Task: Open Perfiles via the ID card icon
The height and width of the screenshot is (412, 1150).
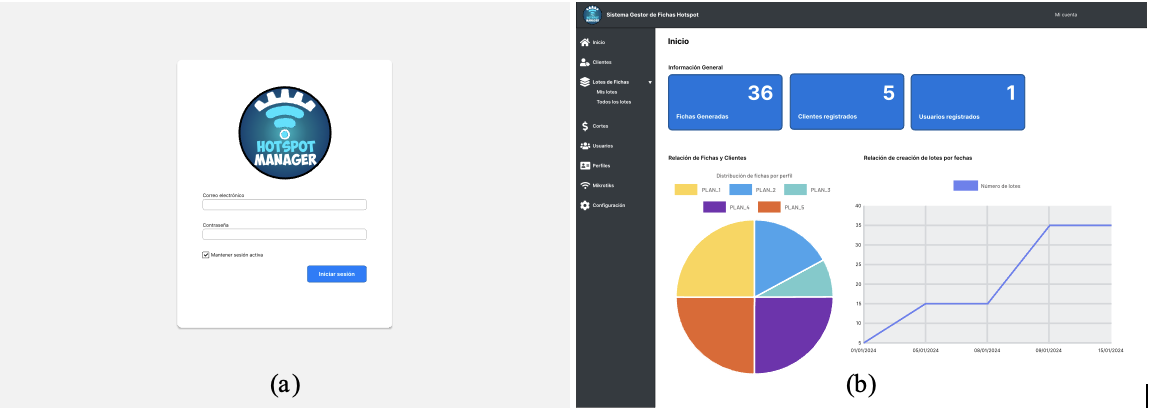Action: point(585,166)
